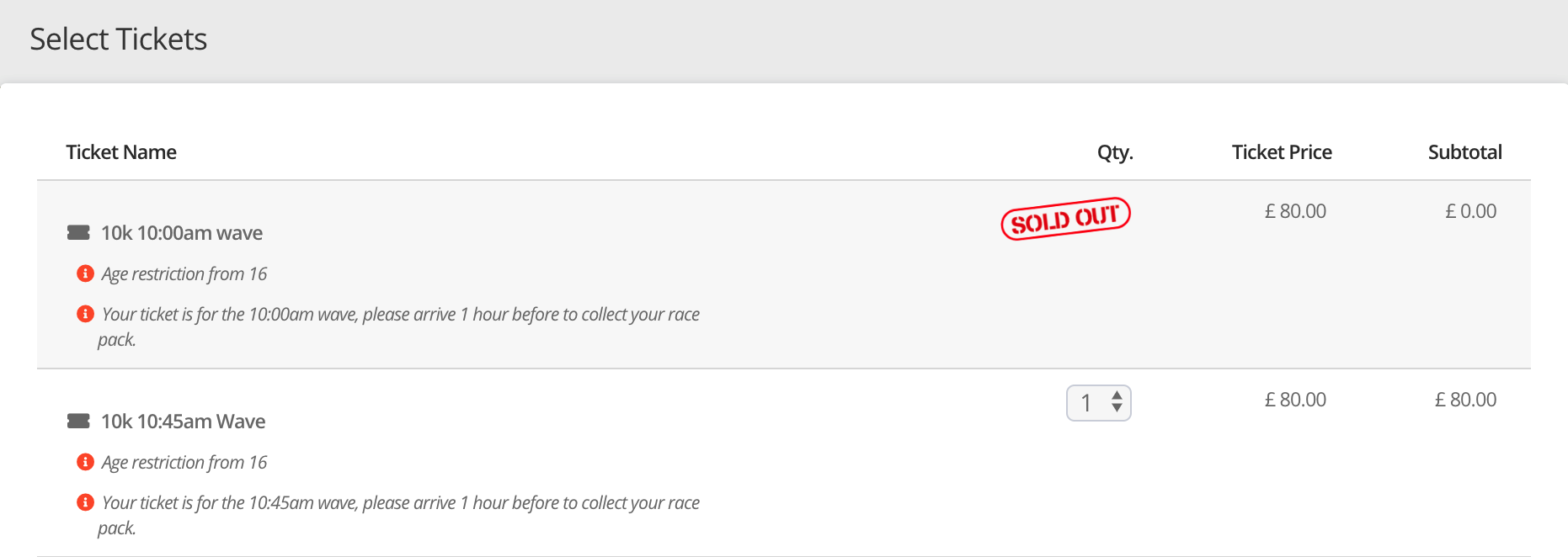Click the ticket icon beside 10k 10:00am wave
Image resolution: width=1568 pixels, height=557 pixels.
[x=78, y=233]
